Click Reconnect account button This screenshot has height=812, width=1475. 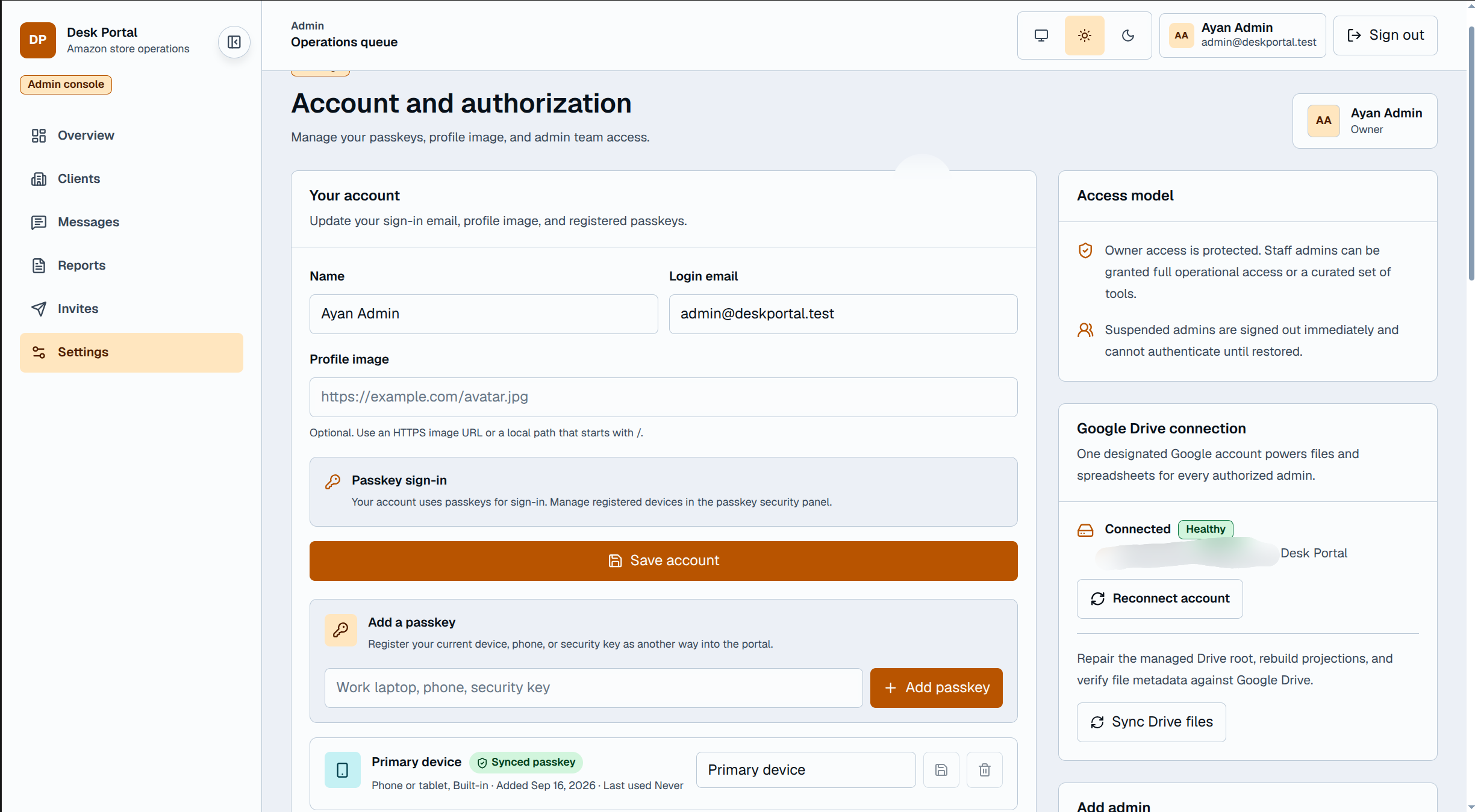(x=1159, y=598)
